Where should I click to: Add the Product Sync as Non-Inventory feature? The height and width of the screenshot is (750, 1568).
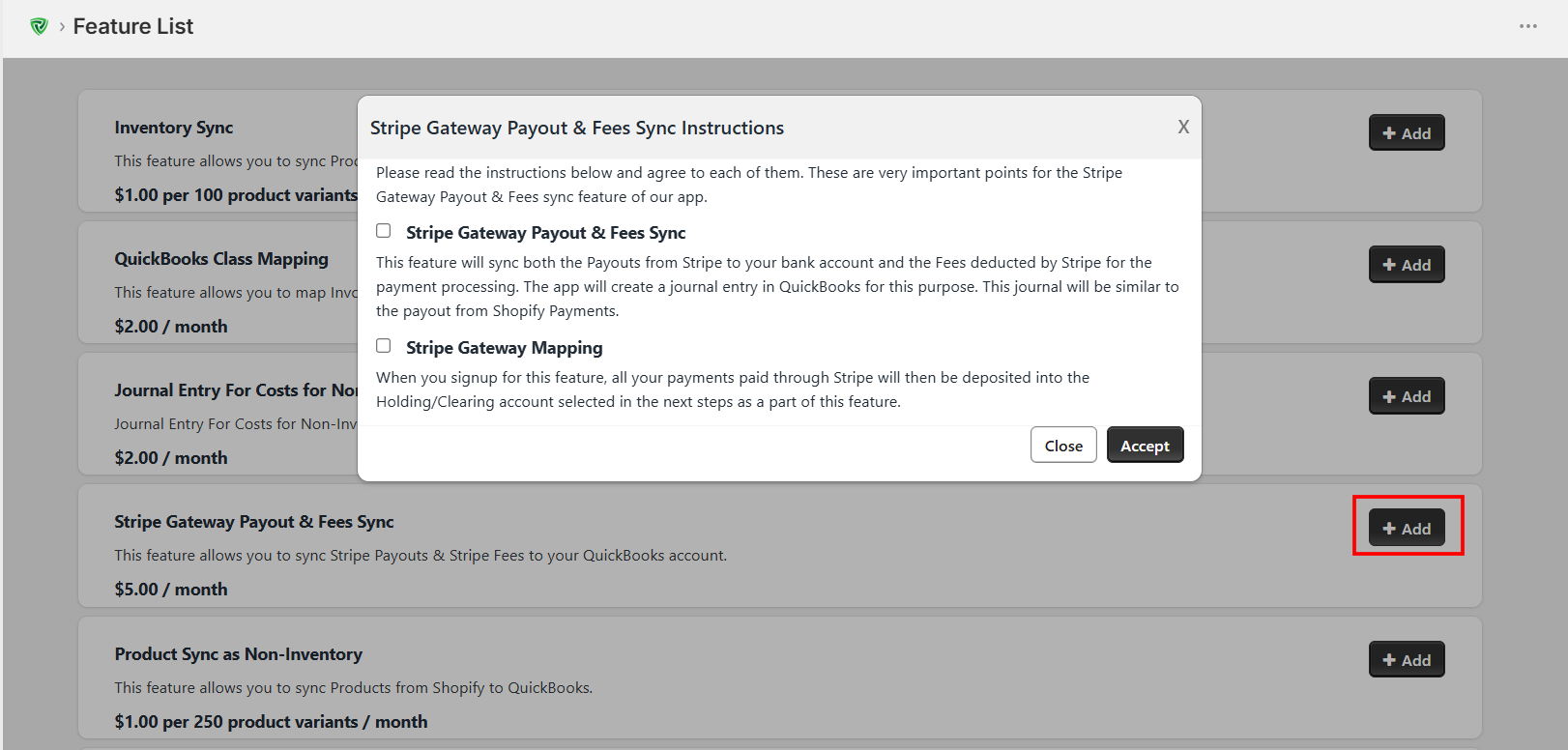pos(1407,659)
